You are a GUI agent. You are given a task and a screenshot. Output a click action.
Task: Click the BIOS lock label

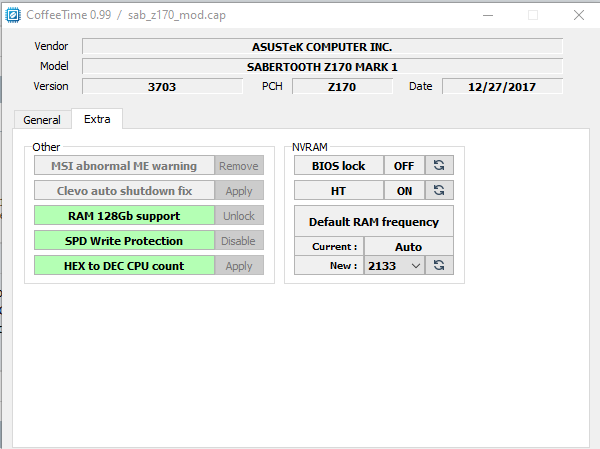coord(339,165)
